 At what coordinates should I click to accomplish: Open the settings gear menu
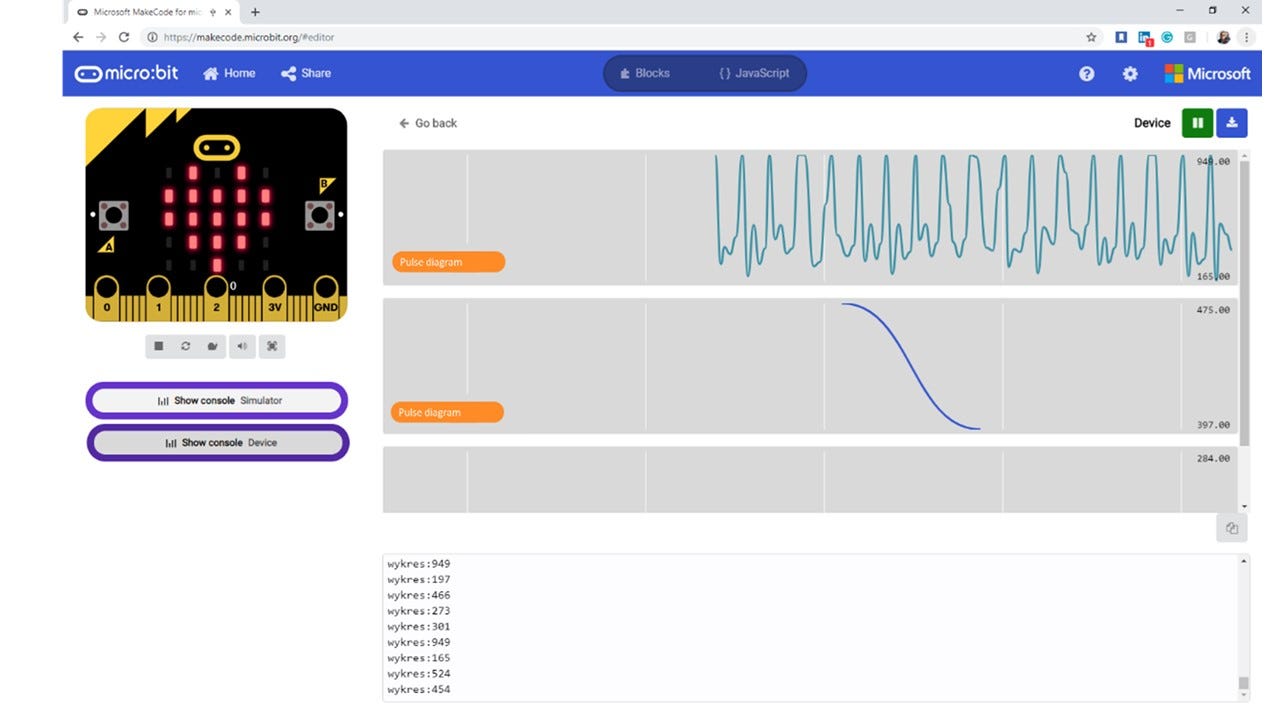tap(1130, 74)
